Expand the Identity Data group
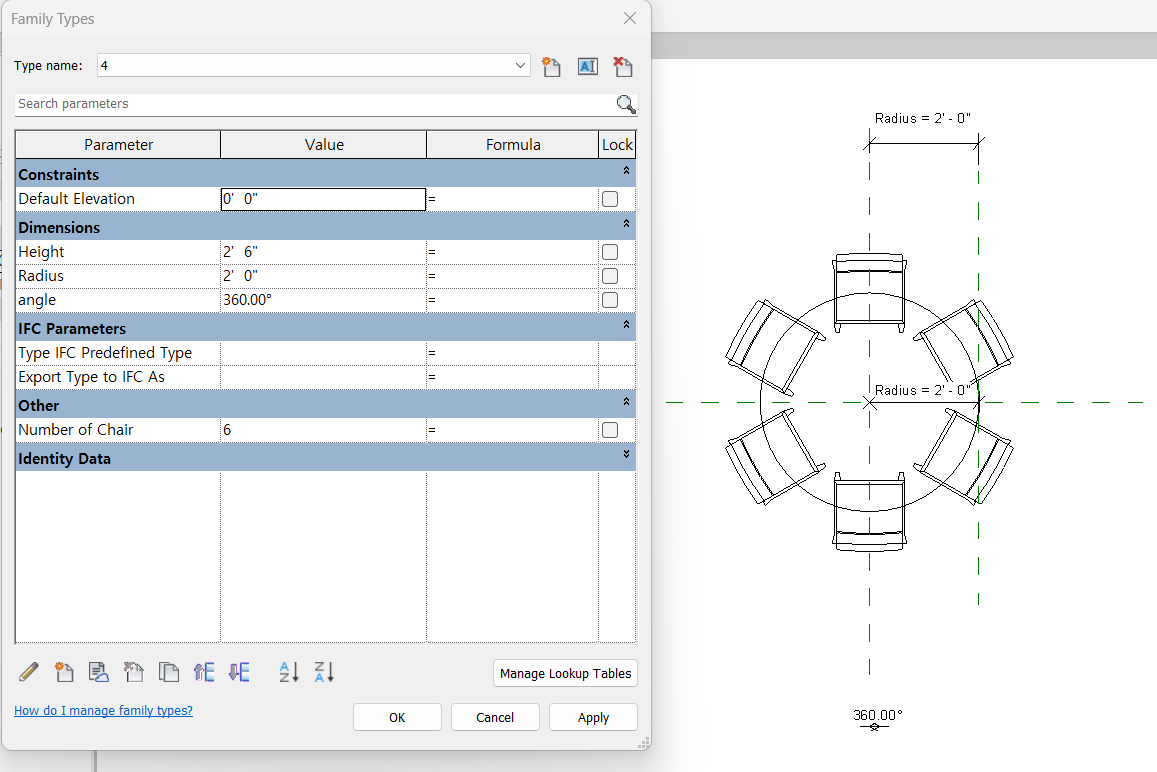 click(626, 454)
